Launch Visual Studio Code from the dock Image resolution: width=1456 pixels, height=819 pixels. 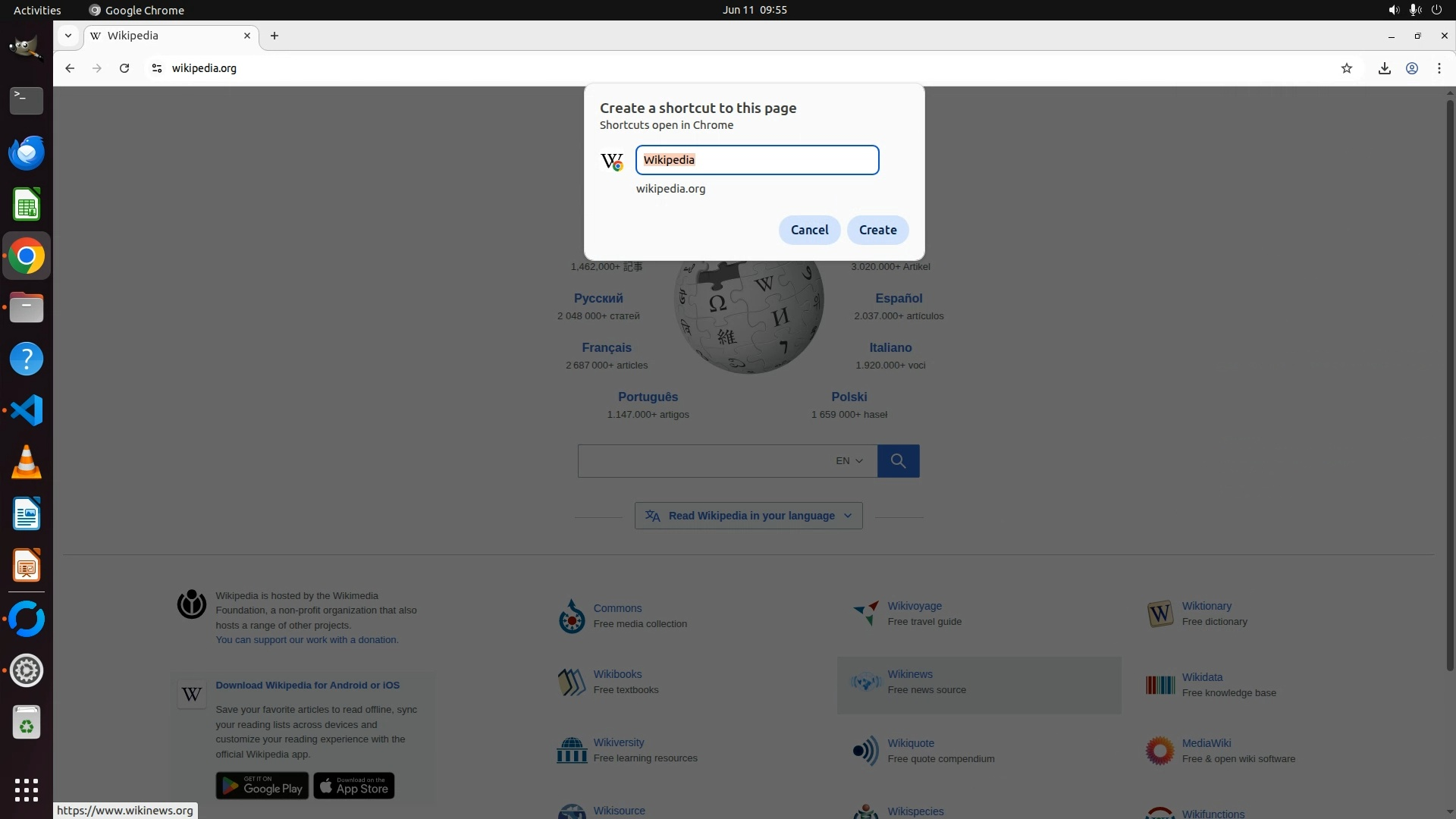click(27, 410)
